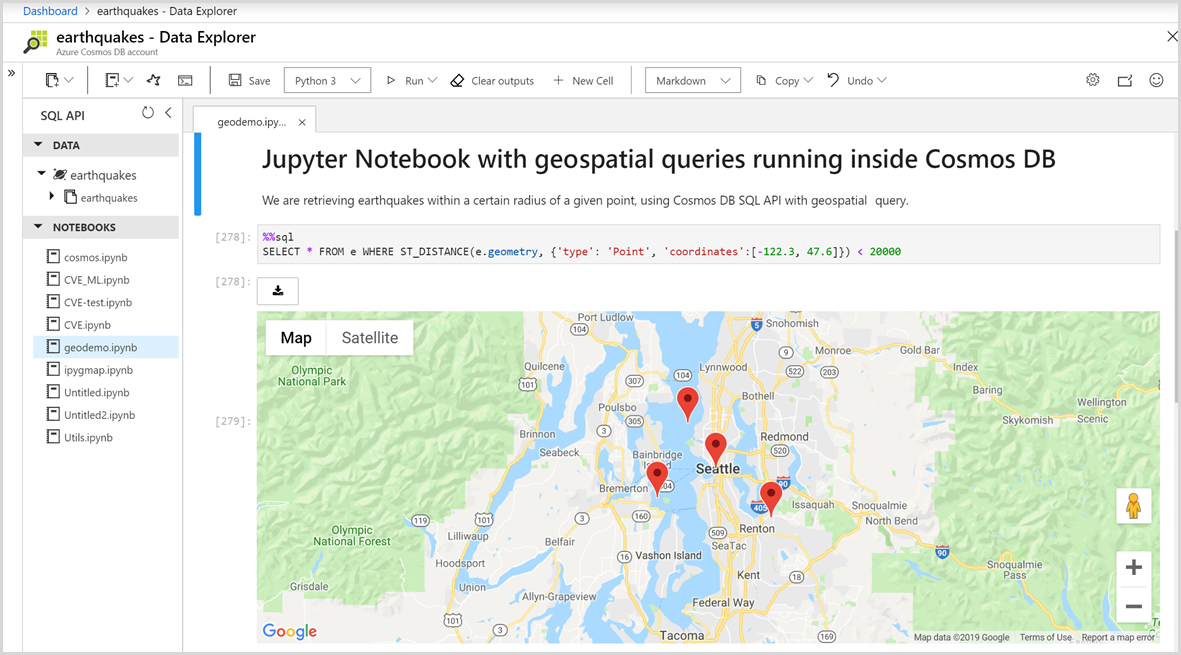Collapse the SQL API side panel

(169, 113)
